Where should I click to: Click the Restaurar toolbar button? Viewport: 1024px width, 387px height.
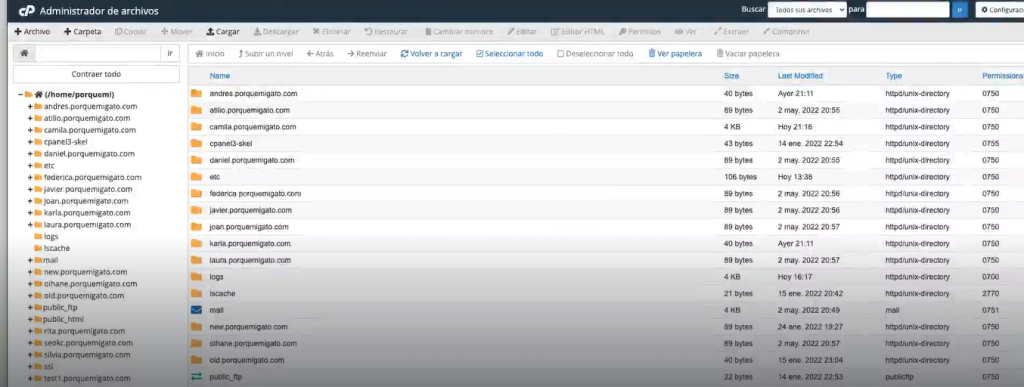pyautogui.click(x=386, y=31)
